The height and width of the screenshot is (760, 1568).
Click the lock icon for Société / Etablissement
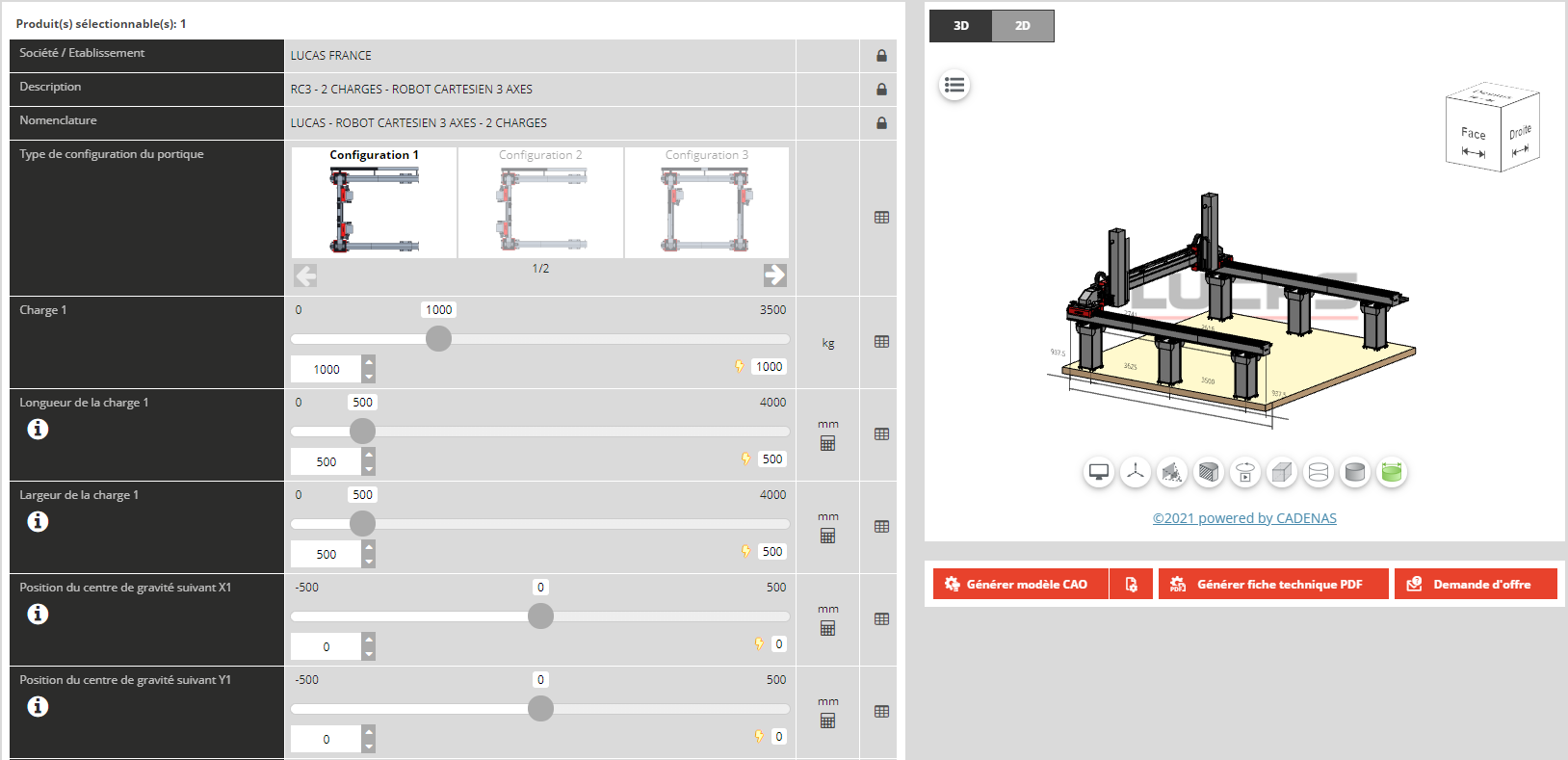(881, 56)
